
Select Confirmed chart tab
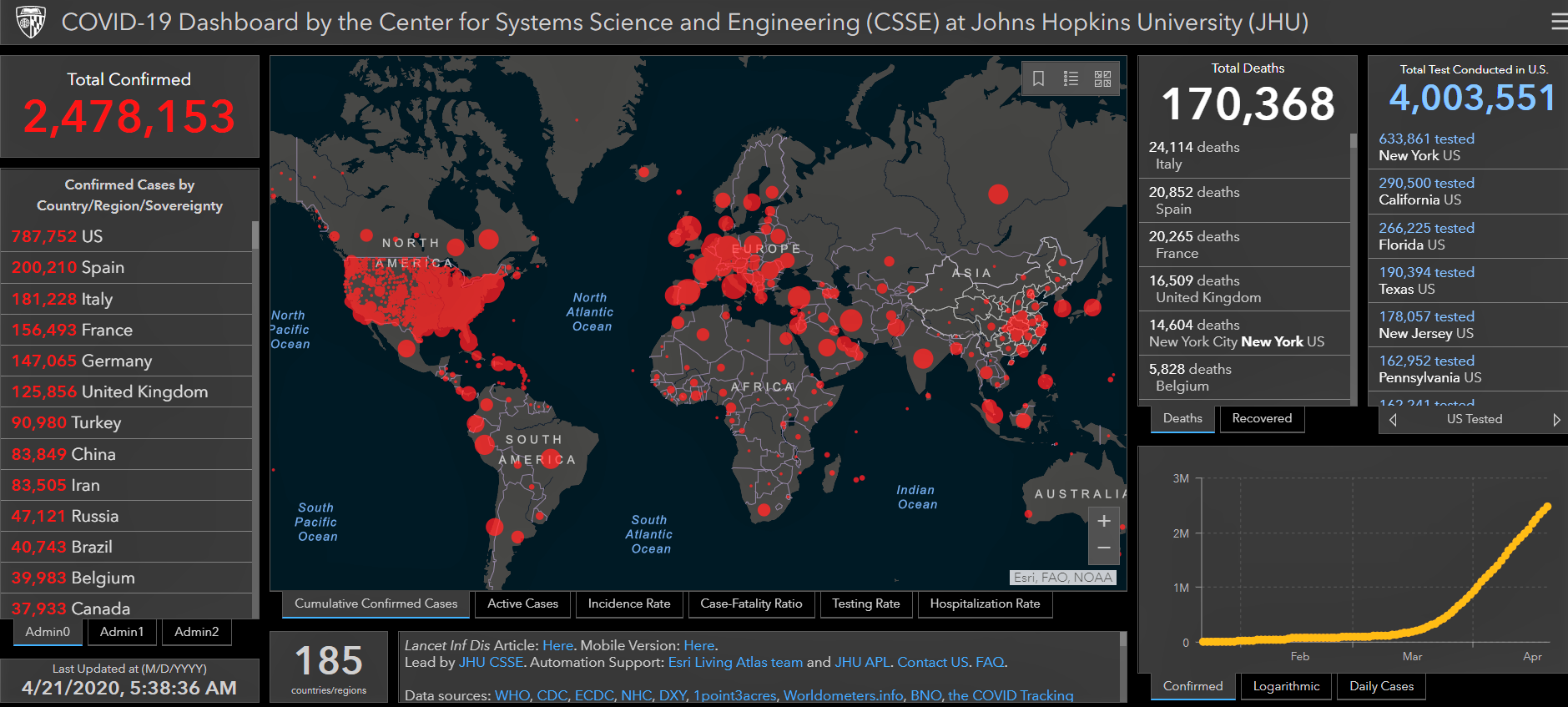(x=1192, y=686)
